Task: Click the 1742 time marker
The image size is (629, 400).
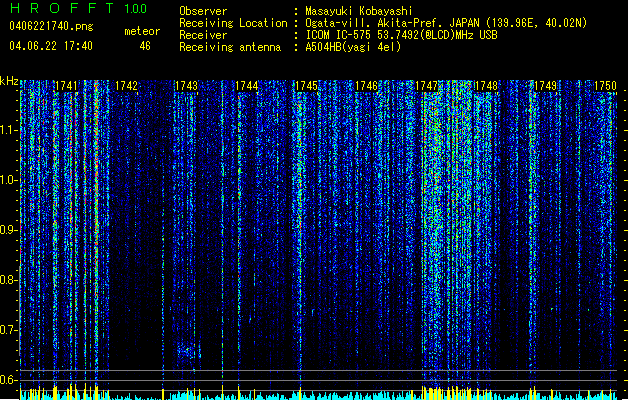Action: tap(126, 86)
